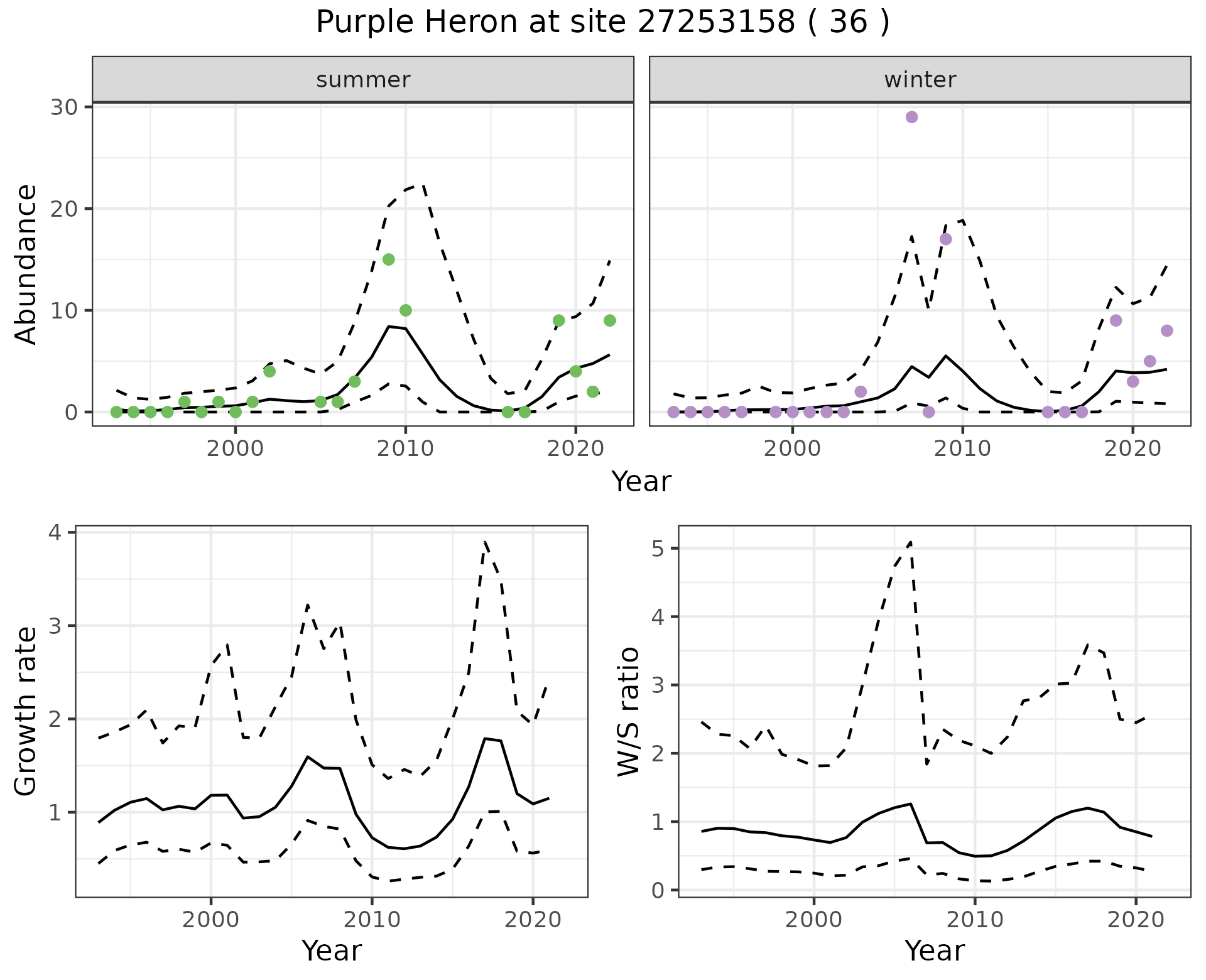This screenshot has height=980, width=1206.
Task: Click the green summer point at 2002
Action: point(269,371)
